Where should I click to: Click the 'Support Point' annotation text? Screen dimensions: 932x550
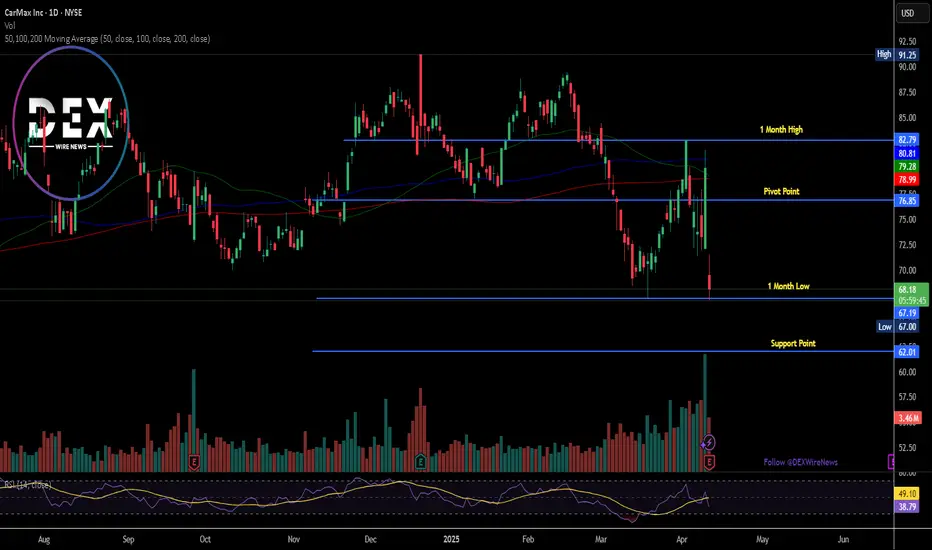point(793,343)
